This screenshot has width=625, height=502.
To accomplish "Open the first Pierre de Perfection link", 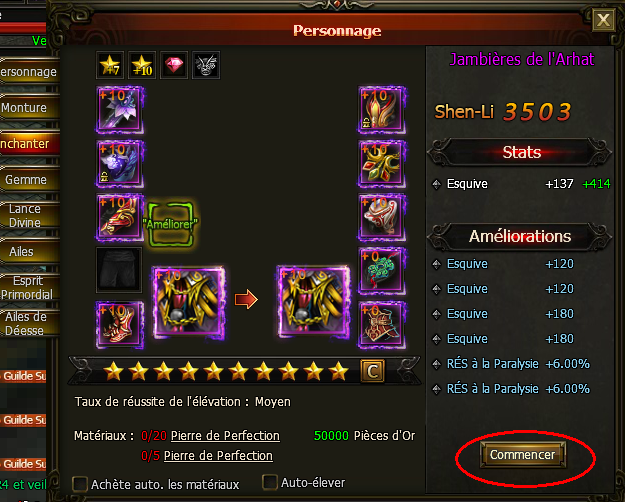I will 225,436.
